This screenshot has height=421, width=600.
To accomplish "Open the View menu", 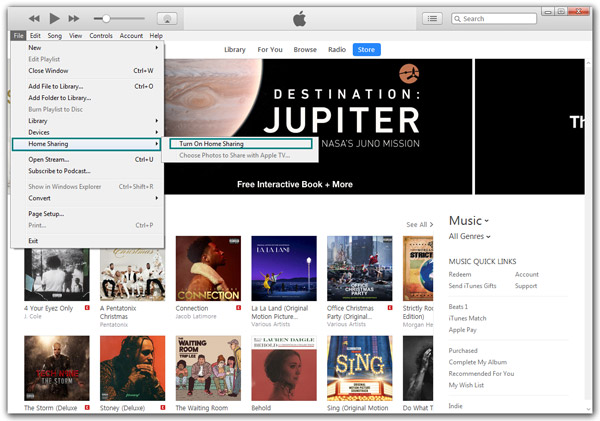I will pos(75,36).
